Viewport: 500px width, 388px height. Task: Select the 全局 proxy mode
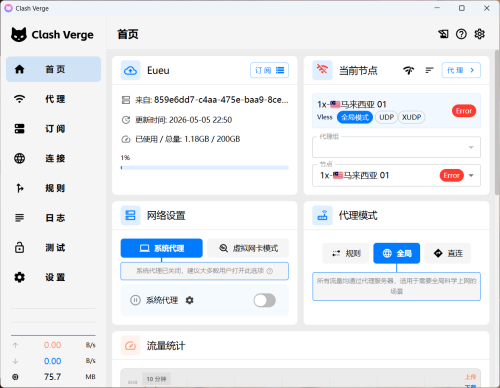tap(396, 253)
